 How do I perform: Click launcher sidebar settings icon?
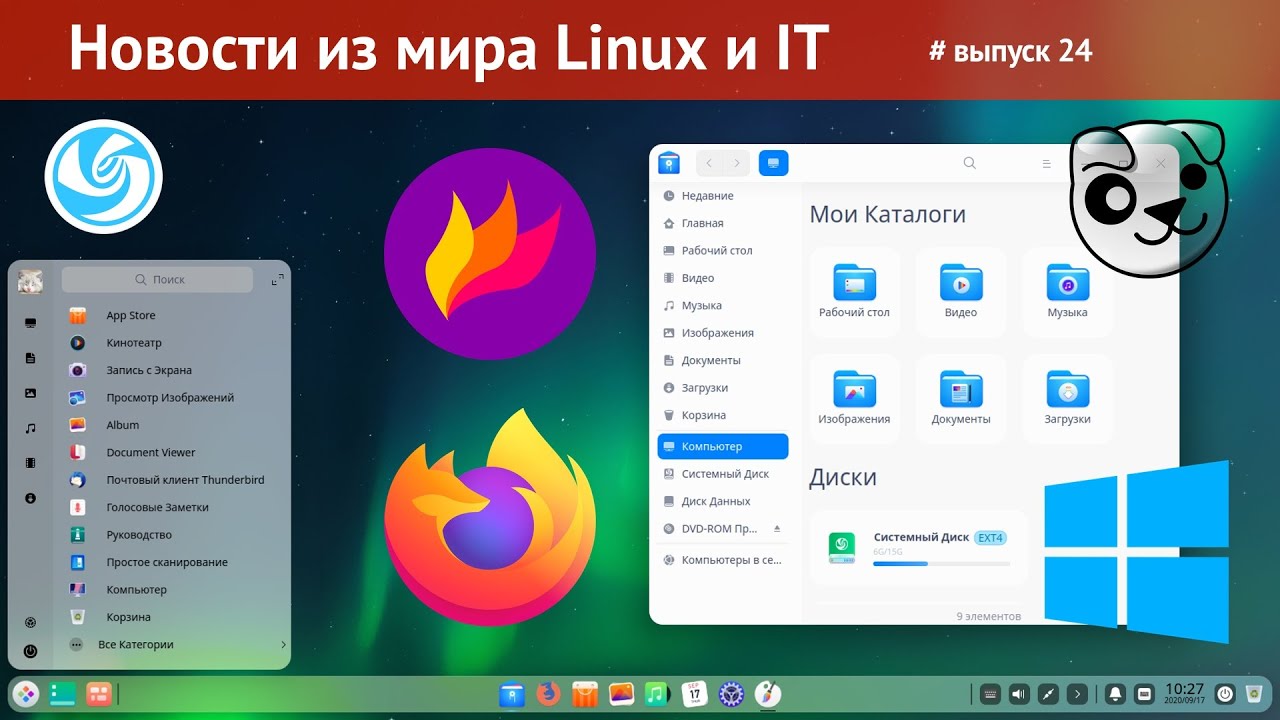click(x=30, y=622)
